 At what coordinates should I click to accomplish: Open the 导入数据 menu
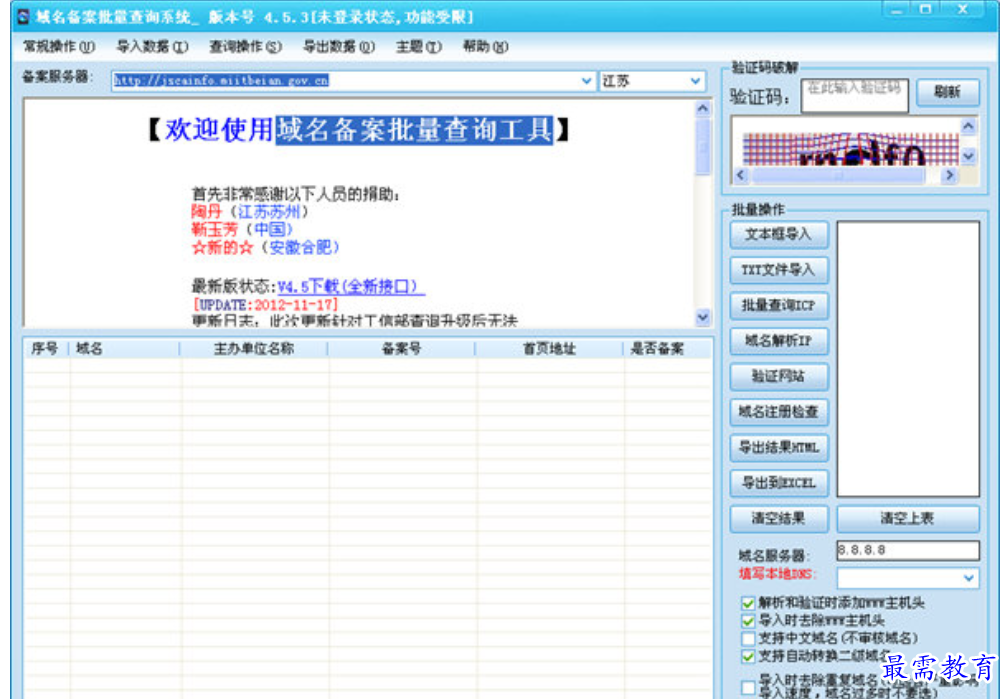point(152,47)
